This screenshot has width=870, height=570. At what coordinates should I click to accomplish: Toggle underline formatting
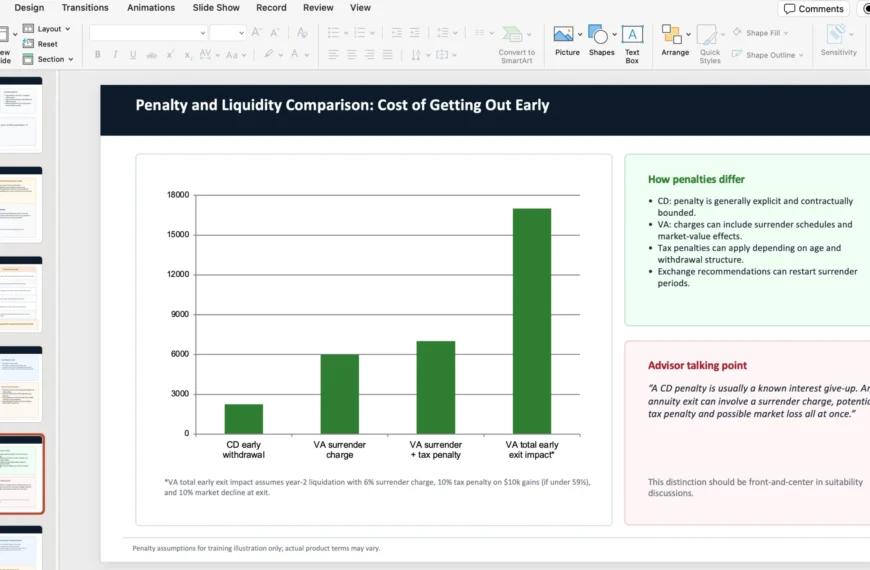pos(135,55)
